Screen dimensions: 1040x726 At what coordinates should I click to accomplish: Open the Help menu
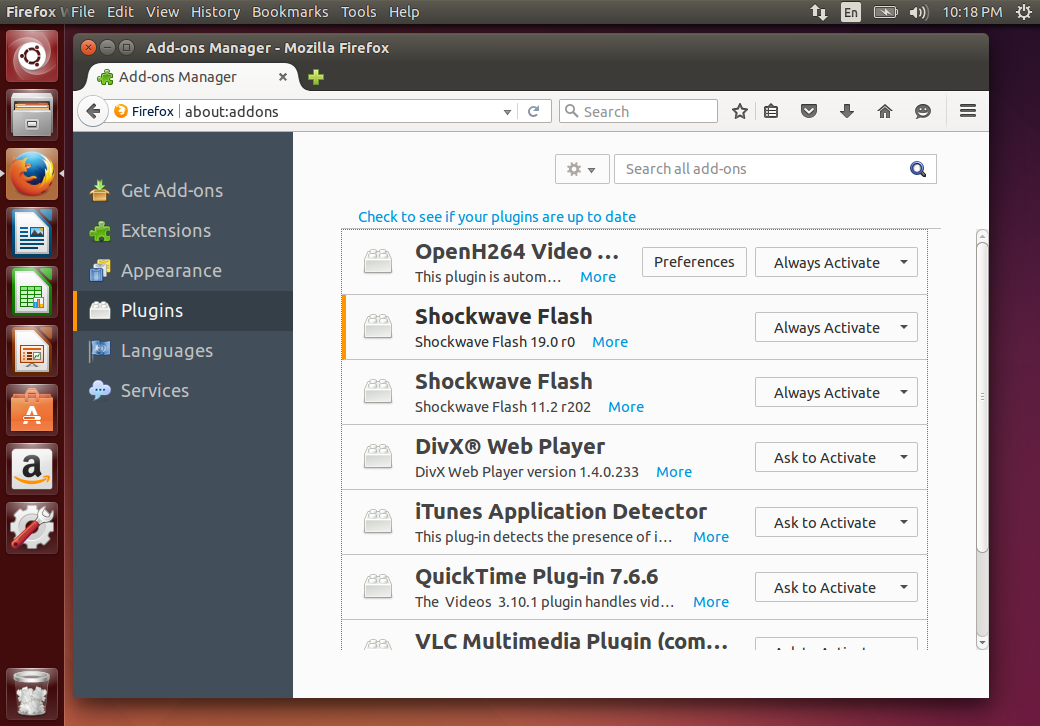(404, 12)
